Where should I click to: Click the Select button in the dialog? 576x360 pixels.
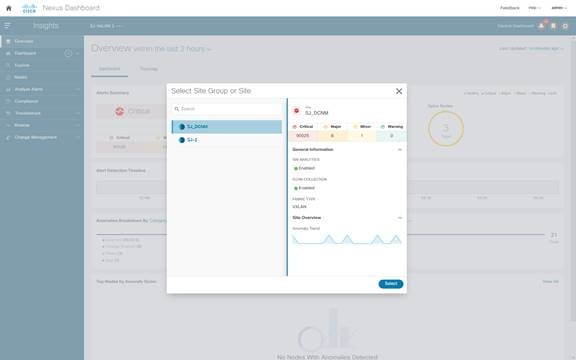pos(391,284)
